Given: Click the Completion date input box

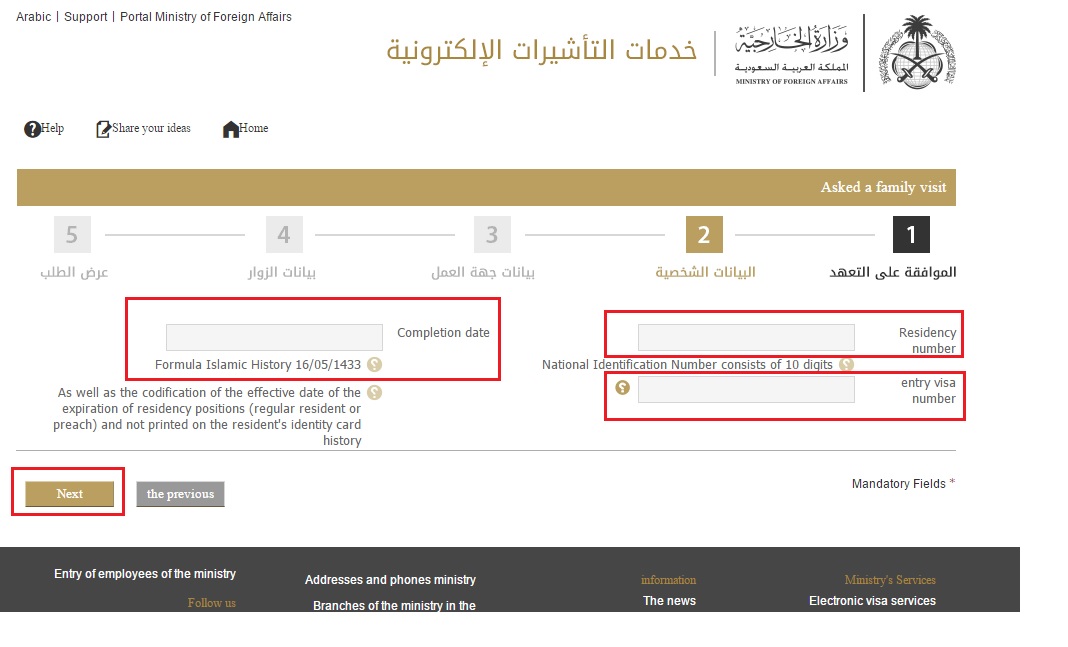Looking at the screenshot, I should 274,337.
